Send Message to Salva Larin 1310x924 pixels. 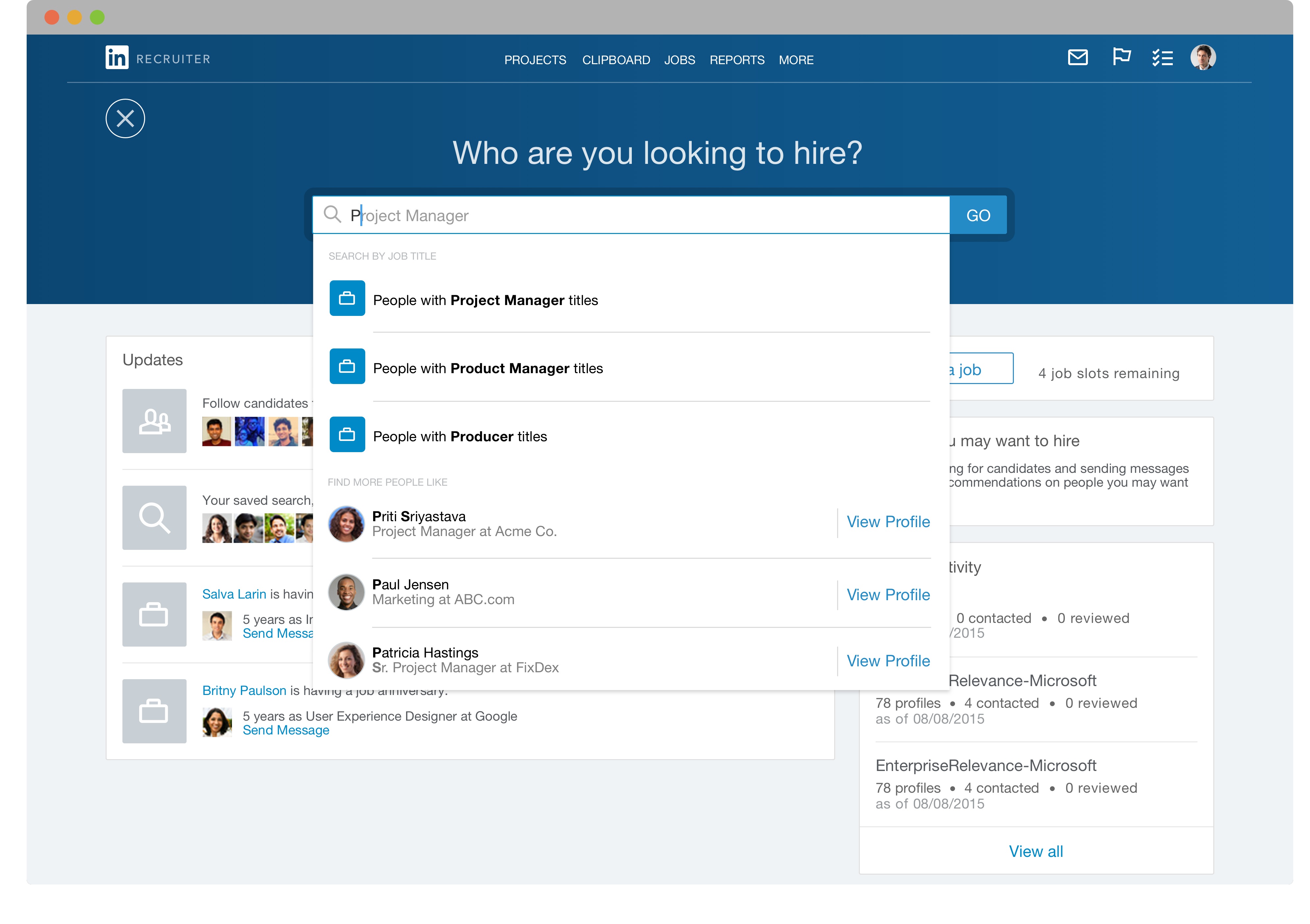pyautogui.click(x=278, y=633)
